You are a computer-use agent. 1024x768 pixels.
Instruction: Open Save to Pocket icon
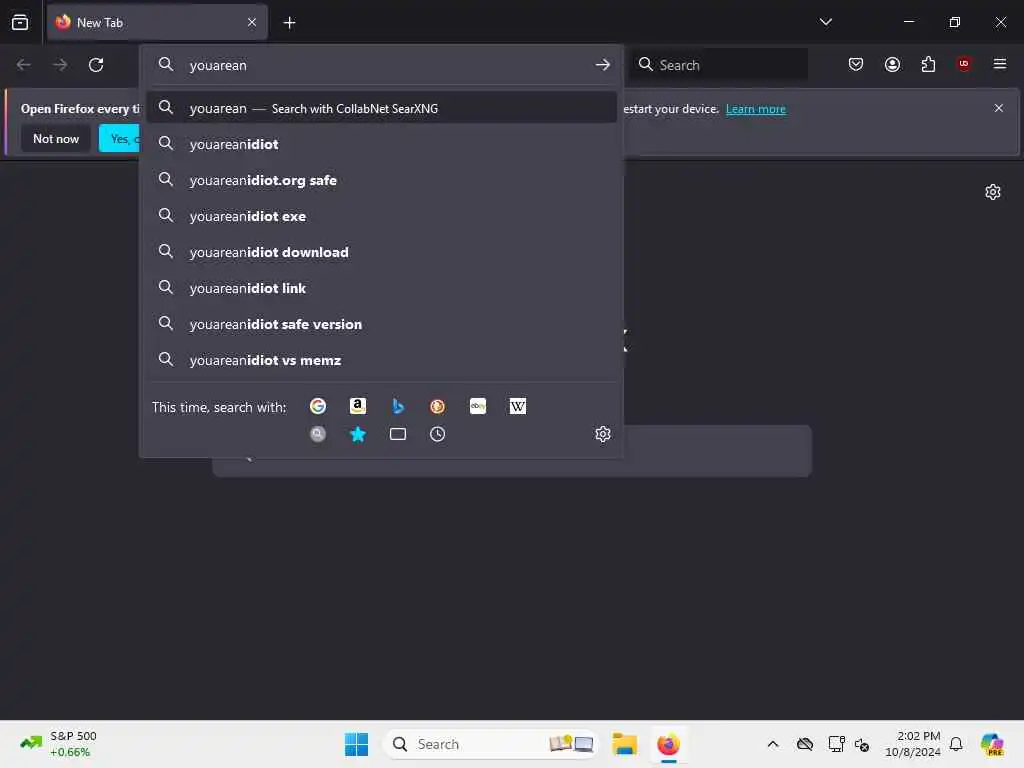(x=856, y=64)
